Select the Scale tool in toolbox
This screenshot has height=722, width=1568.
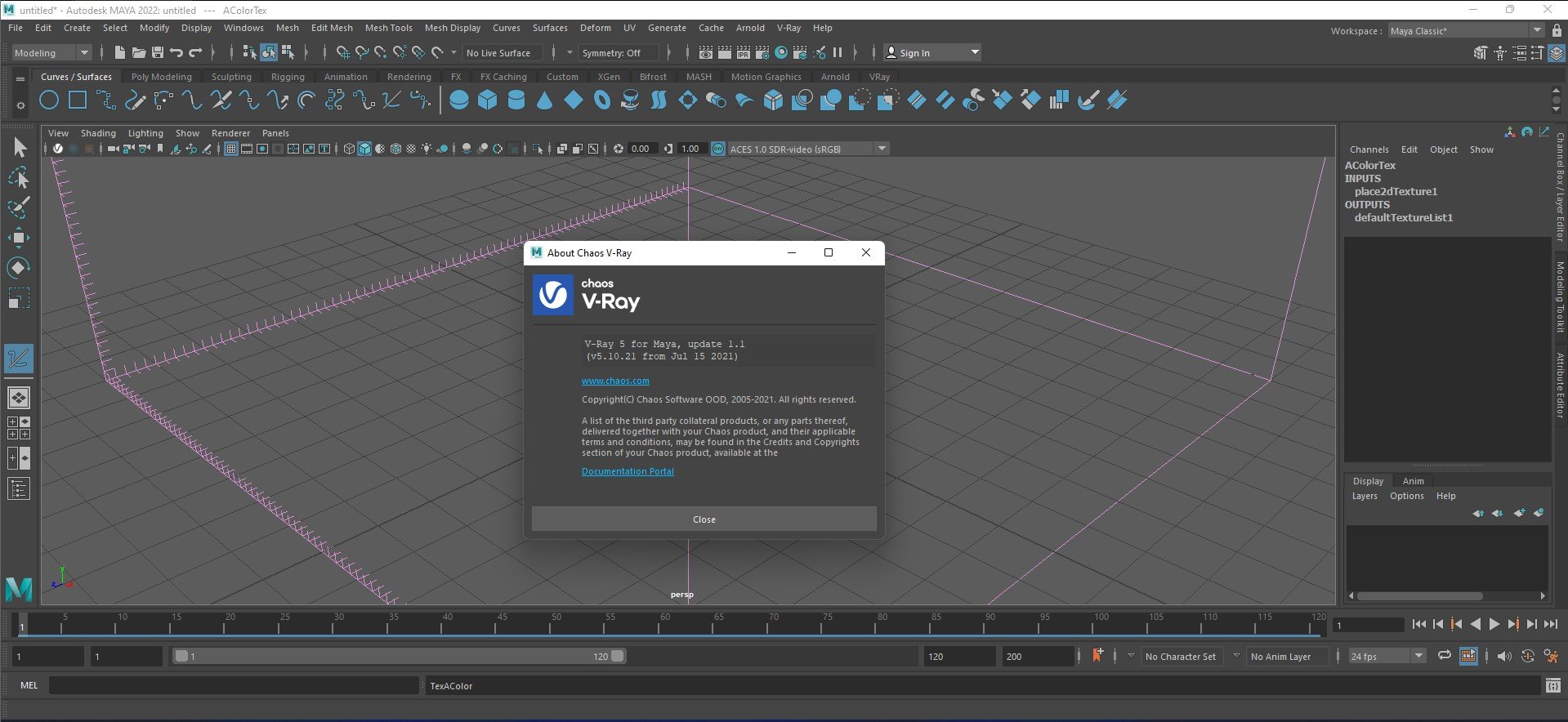pyautogui.click(x=19, y=298)
